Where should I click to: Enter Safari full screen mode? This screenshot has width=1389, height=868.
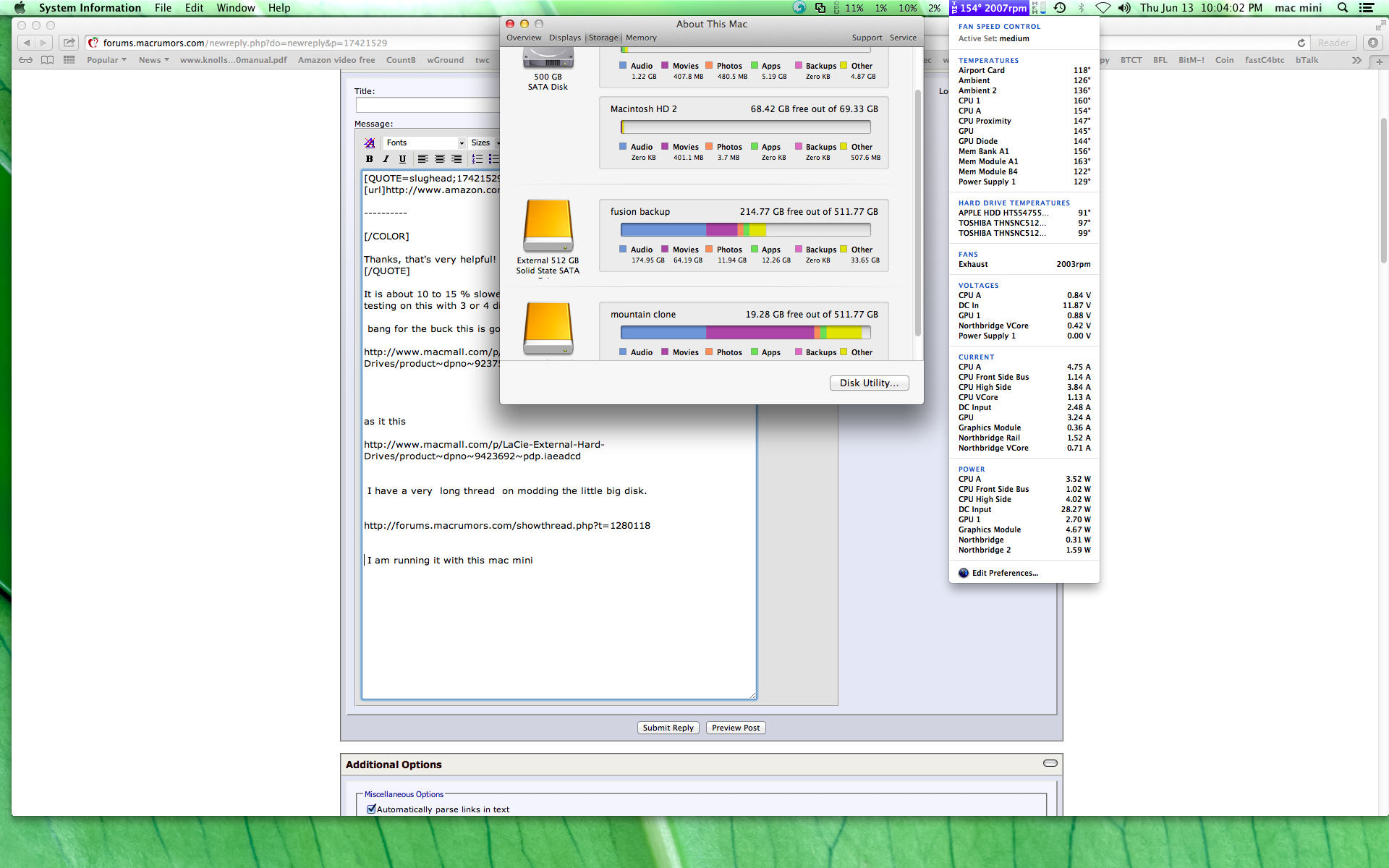click(x=1380, y=25)
